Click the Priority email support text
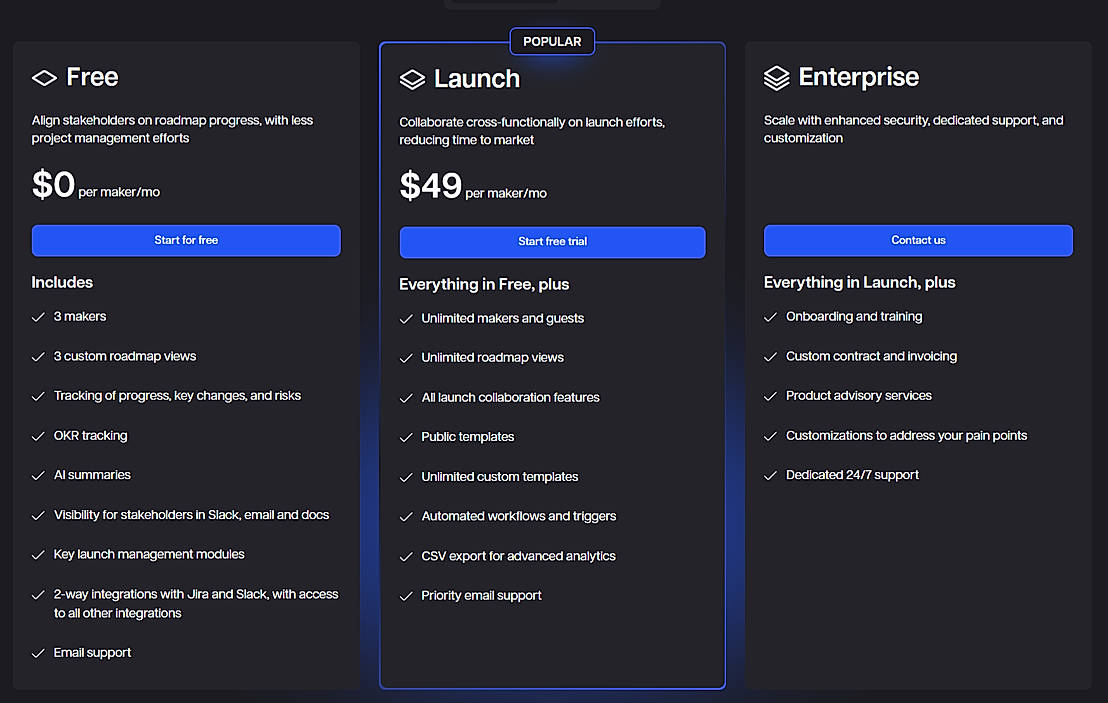 pos(481,596)
